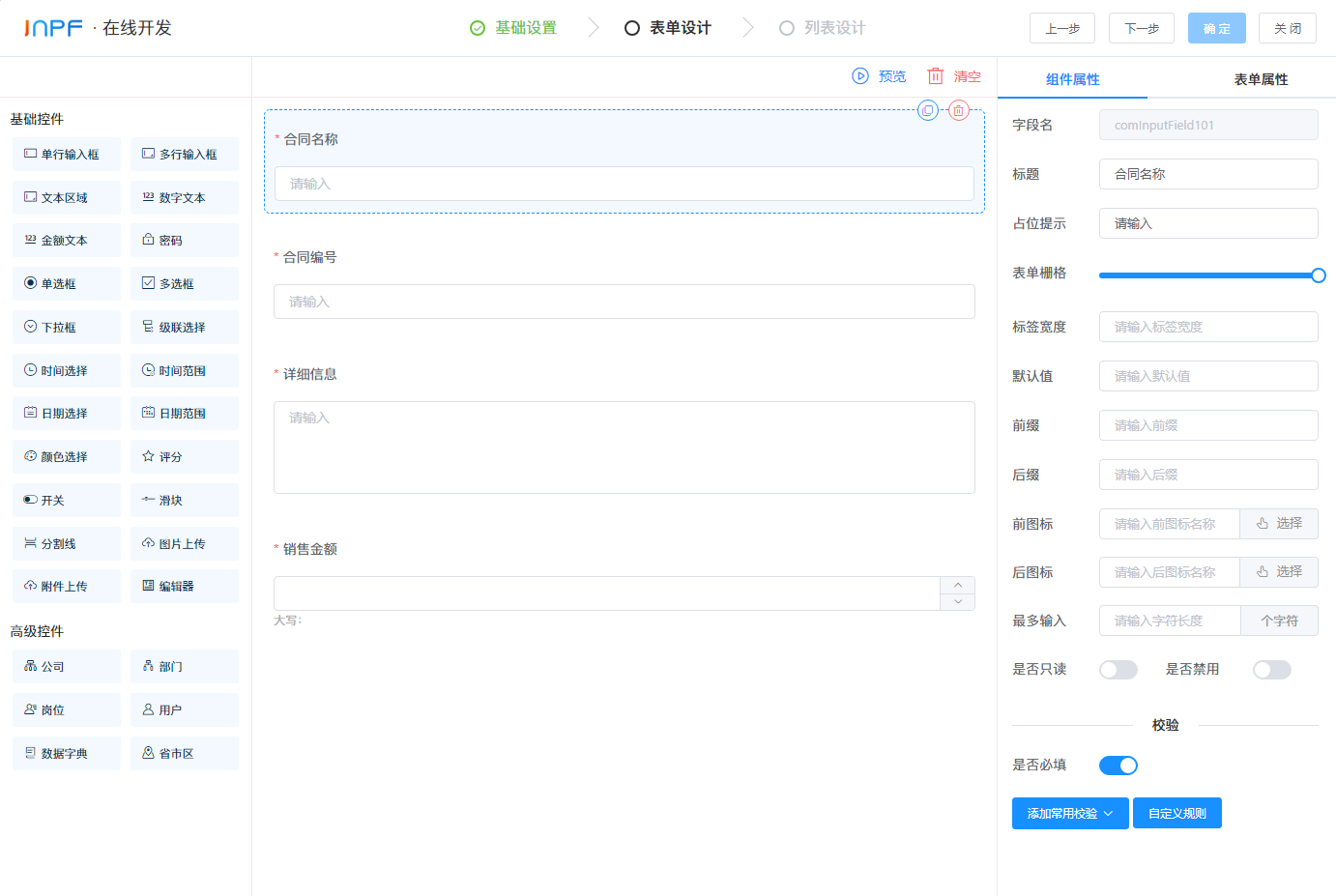Add an 图片上传 control
Viewport: 1336px width, 896px height.
[x=184, y=543]
